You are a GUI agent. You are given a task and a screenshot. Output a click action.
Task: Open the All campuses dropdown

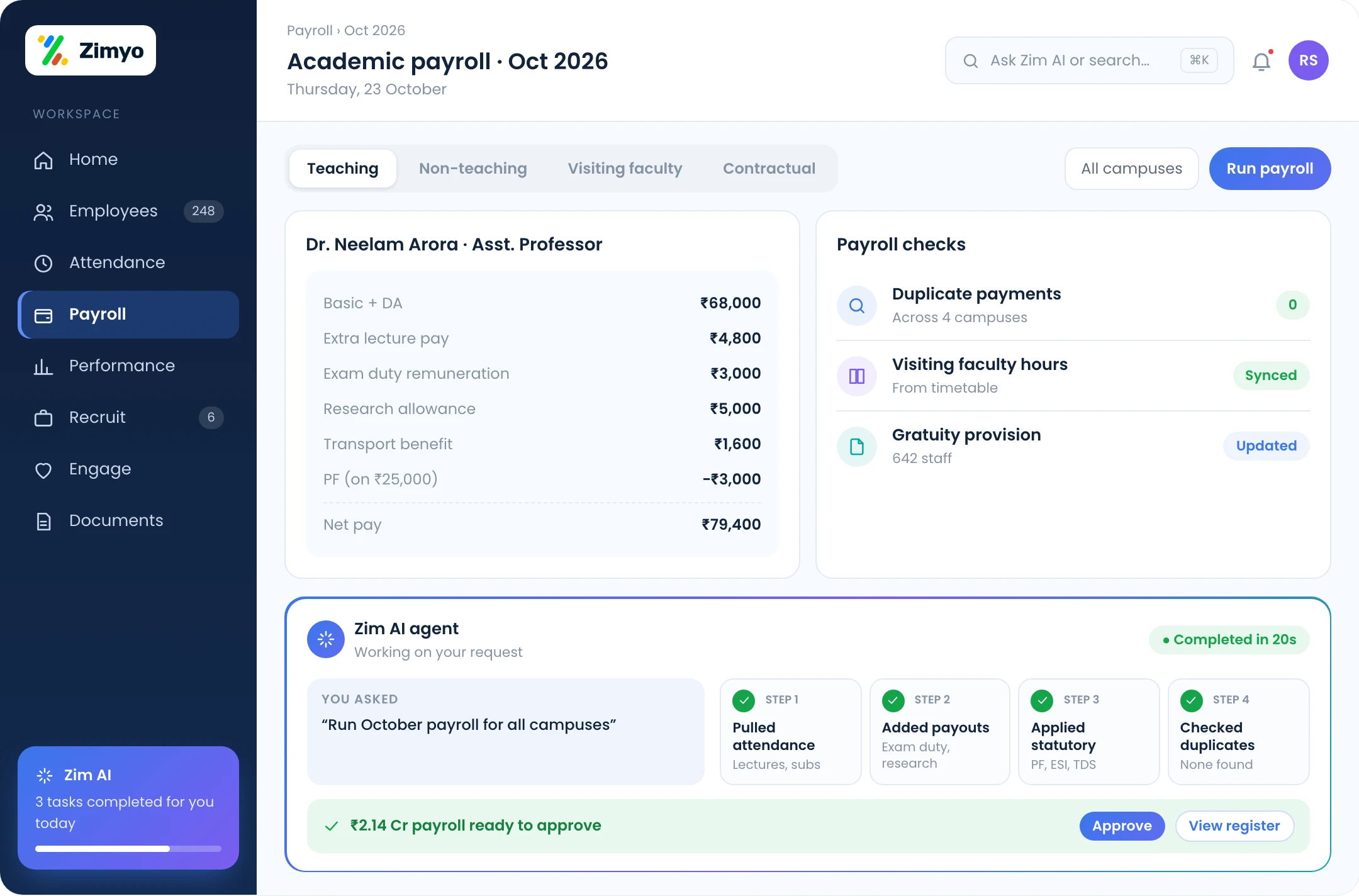(1131, 169)
